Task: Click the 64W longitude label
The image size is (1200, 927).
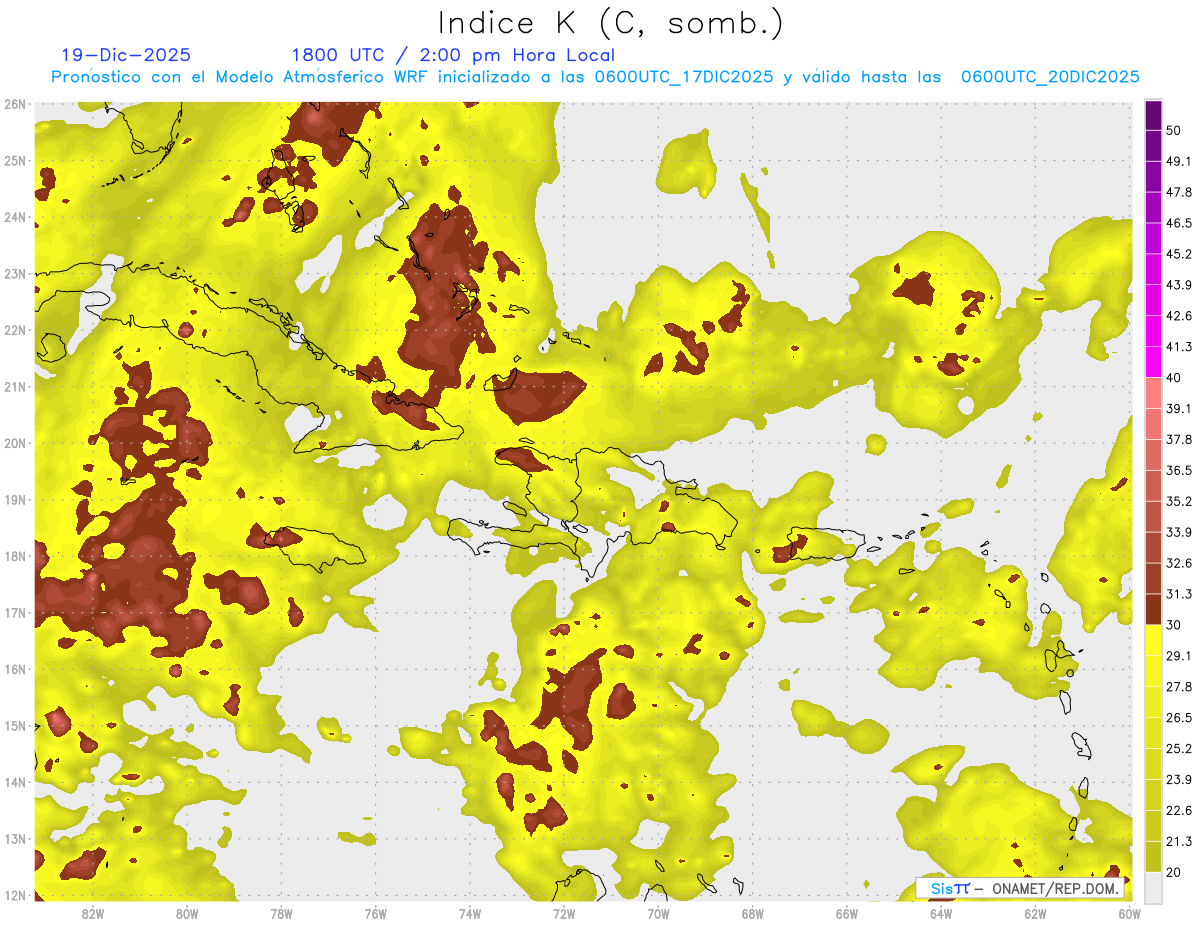Action: tap(940, 913)
